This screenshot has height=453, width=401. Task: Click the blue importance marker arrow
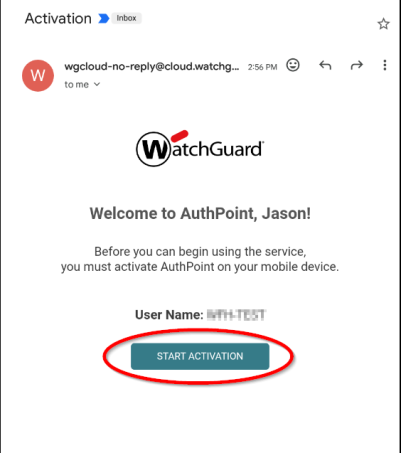104,18
